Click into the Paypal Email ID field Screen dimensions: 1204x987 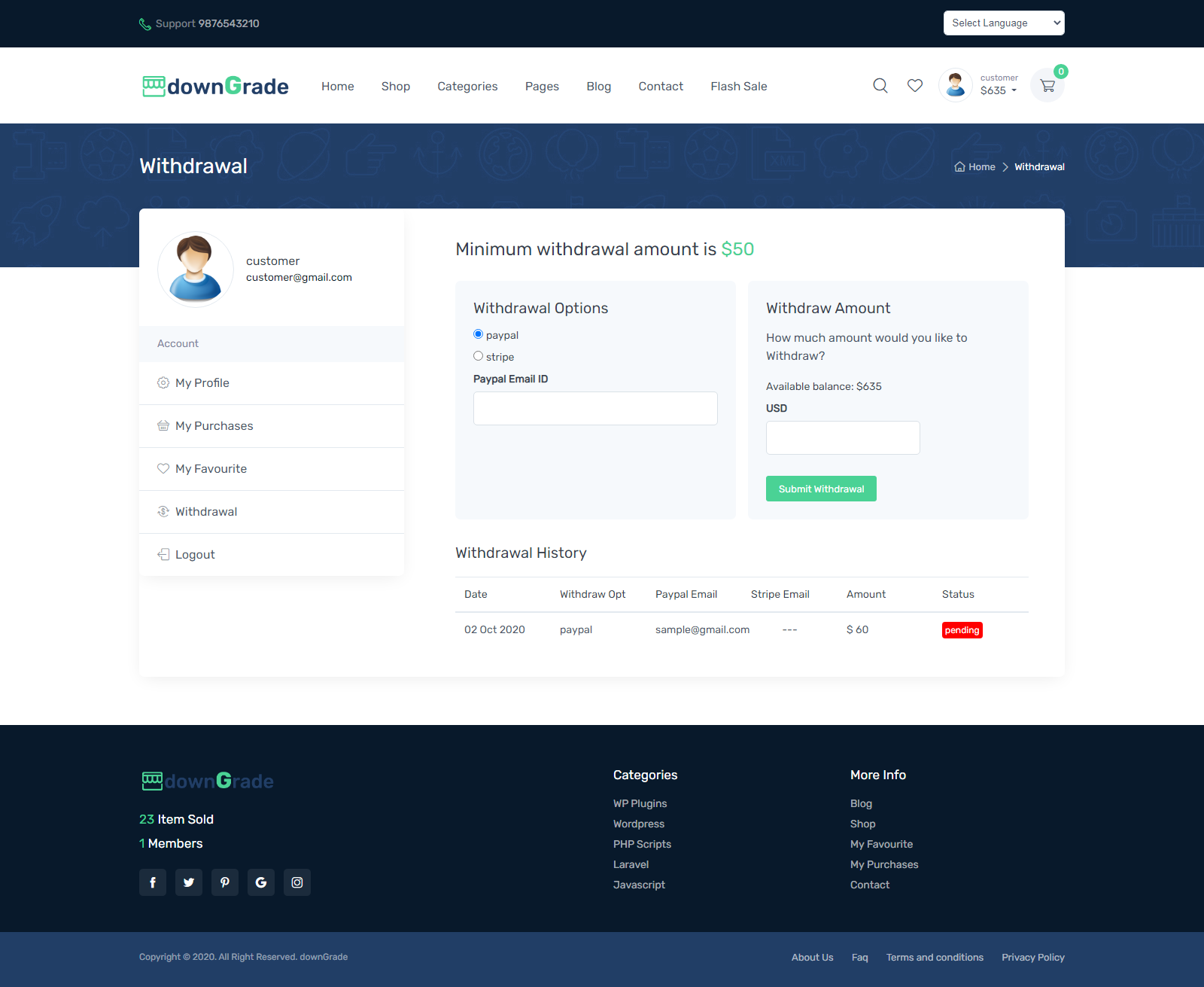pos(594,408)
